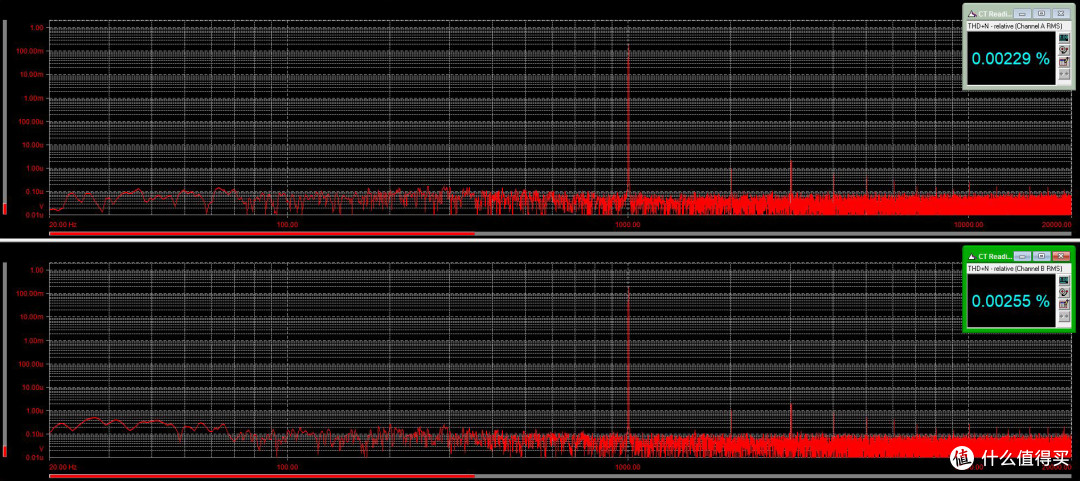
Task: Click the 0.00229 % reading value
Action: tap(1010, 59)
